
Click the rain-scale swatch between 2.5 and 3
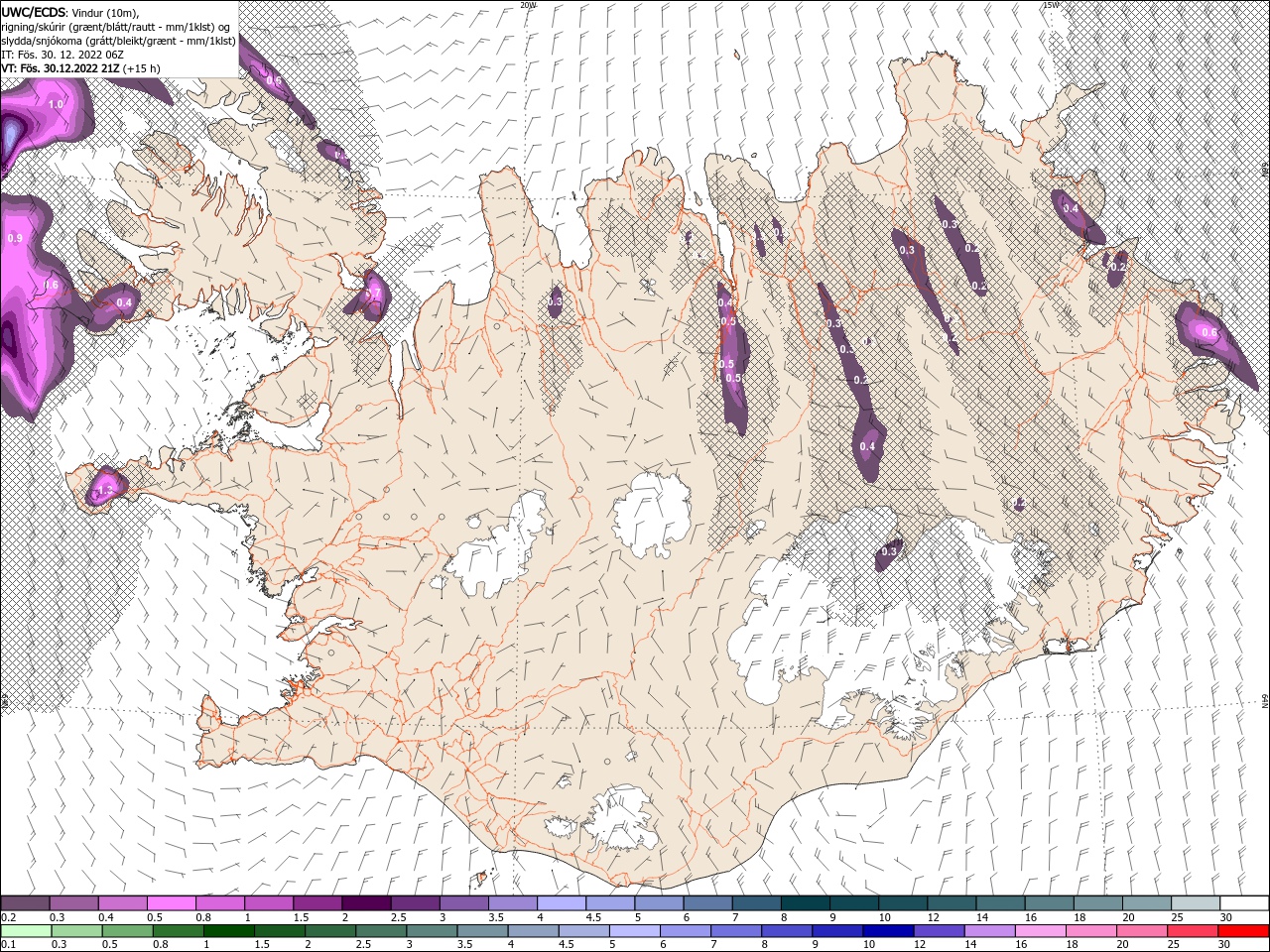[x=381, y=931]
